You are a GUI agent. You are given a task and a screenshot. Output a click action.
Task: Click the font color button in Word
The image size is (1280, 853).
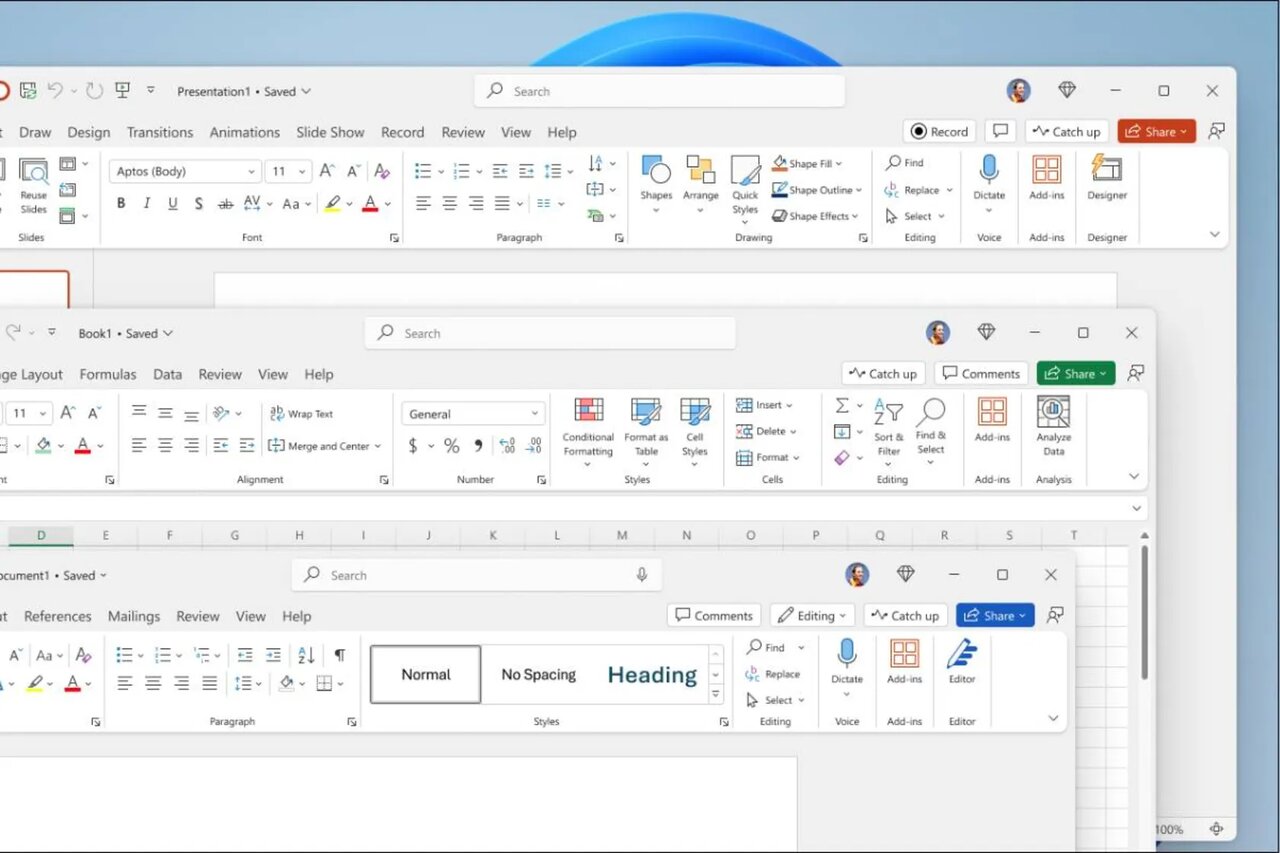tap(72, 684)
